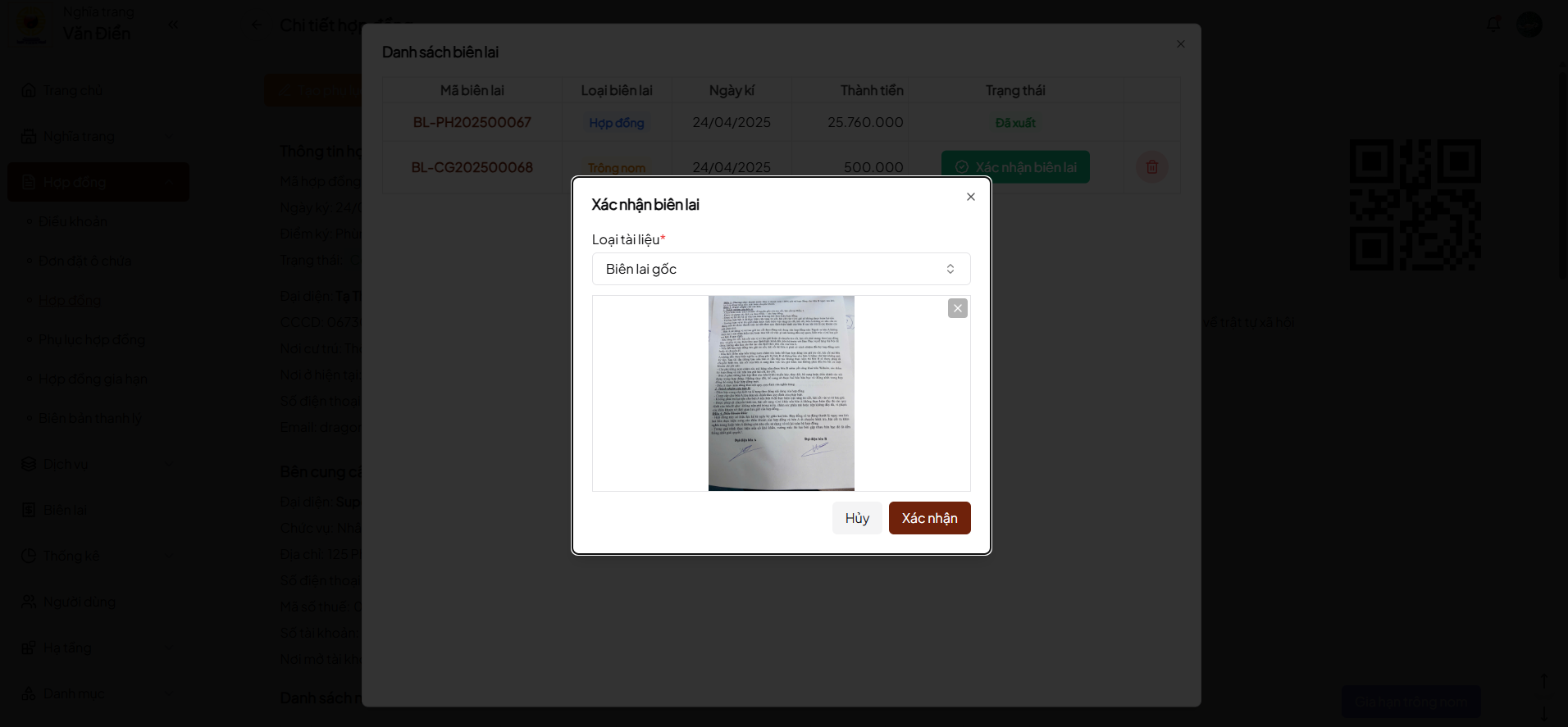Open receipt BL-CG202500068 link
Viewport: 1568px width, 727px height.
click(472, 167)
